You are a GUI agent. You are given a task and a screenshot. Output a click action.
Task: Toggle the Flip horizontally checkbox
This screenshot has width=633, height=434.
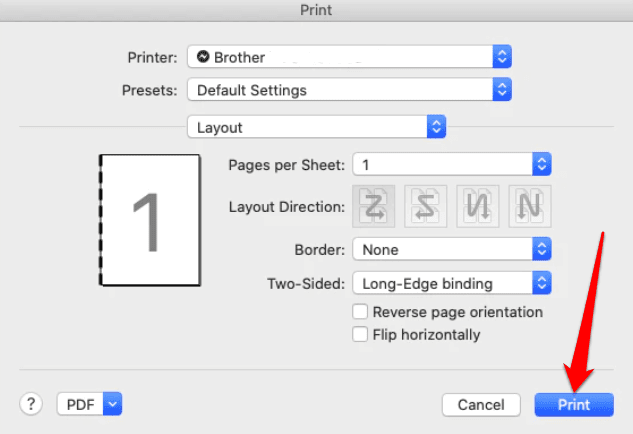[x=361, y=335]
